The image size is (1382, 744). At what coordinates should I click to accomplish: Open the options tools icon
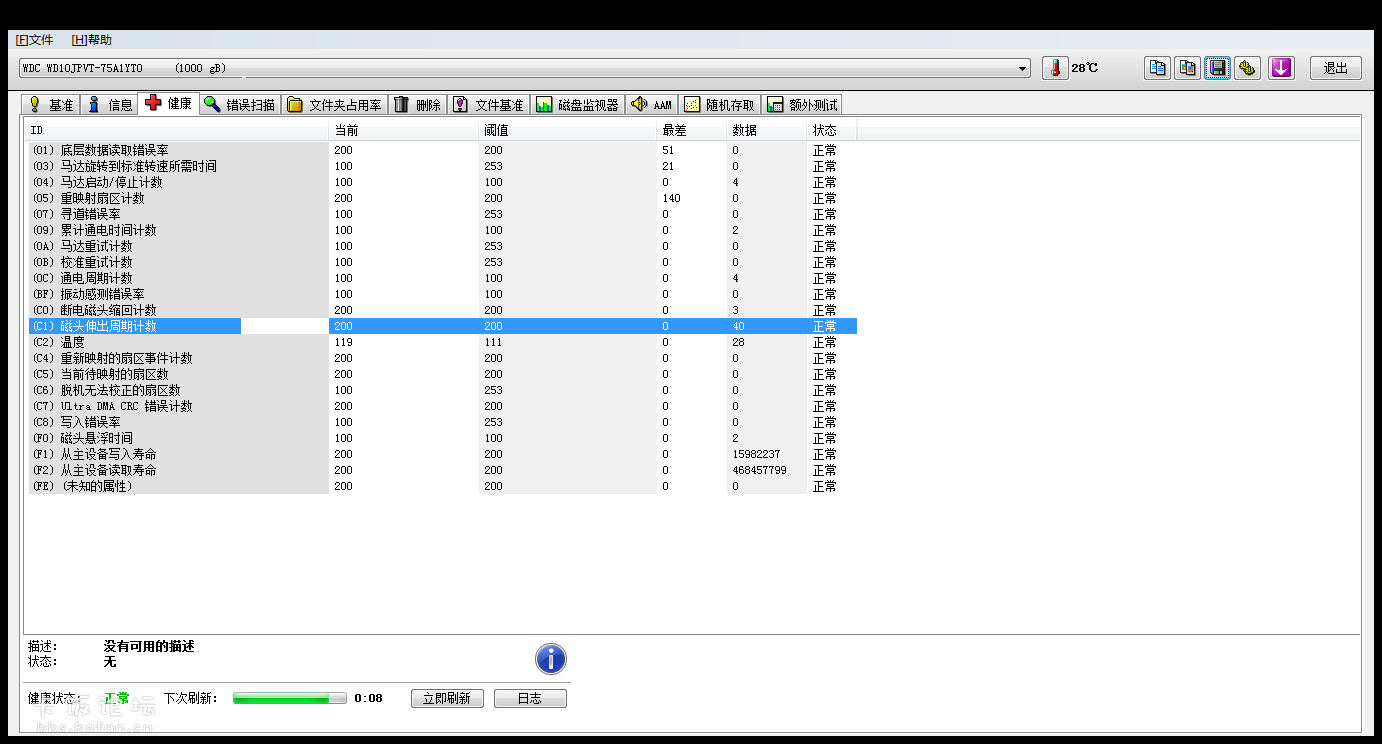click(x=1247, y=68)
